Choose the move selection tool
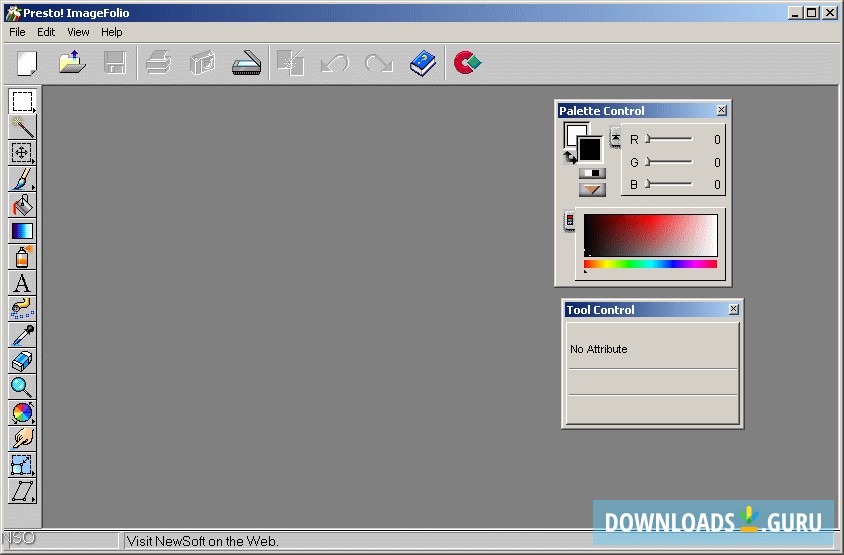Viewport: 844px width, 555px height. (x=22, y=153)
